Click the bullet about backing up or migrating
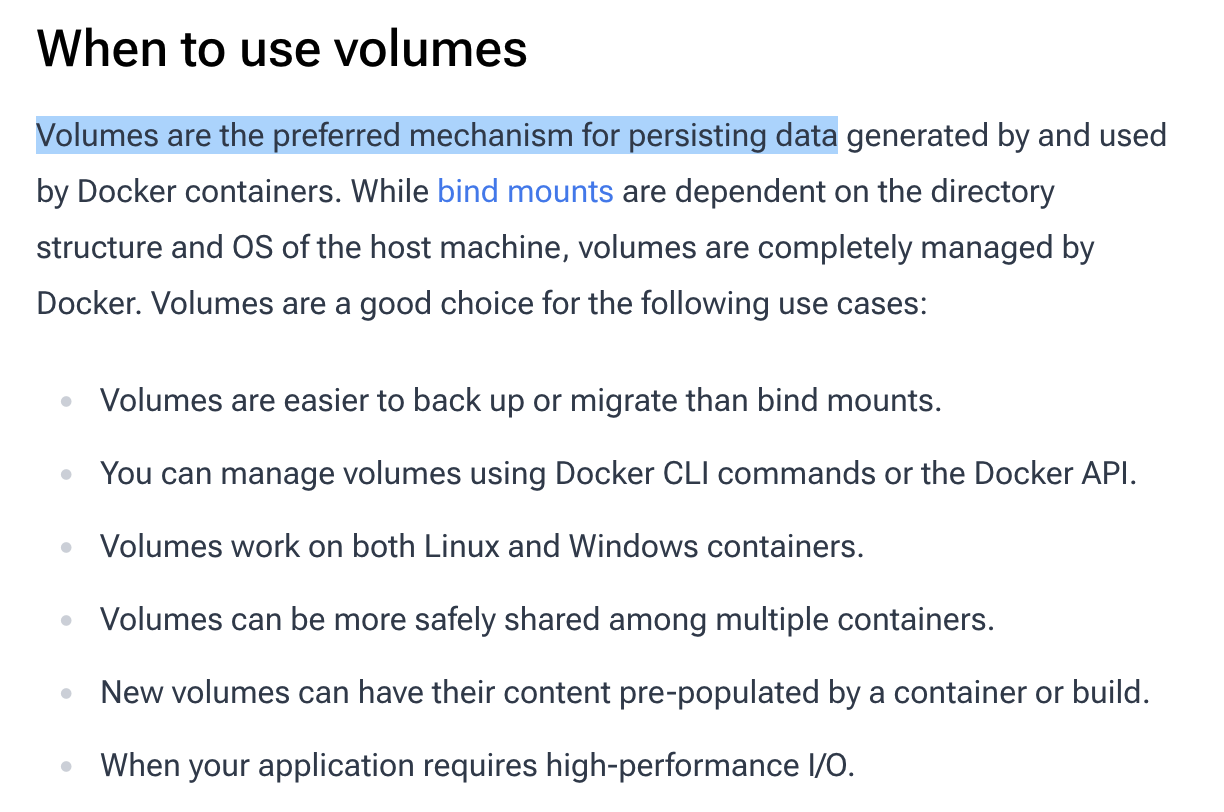1224x812 pixels. [x=520, y=401]
